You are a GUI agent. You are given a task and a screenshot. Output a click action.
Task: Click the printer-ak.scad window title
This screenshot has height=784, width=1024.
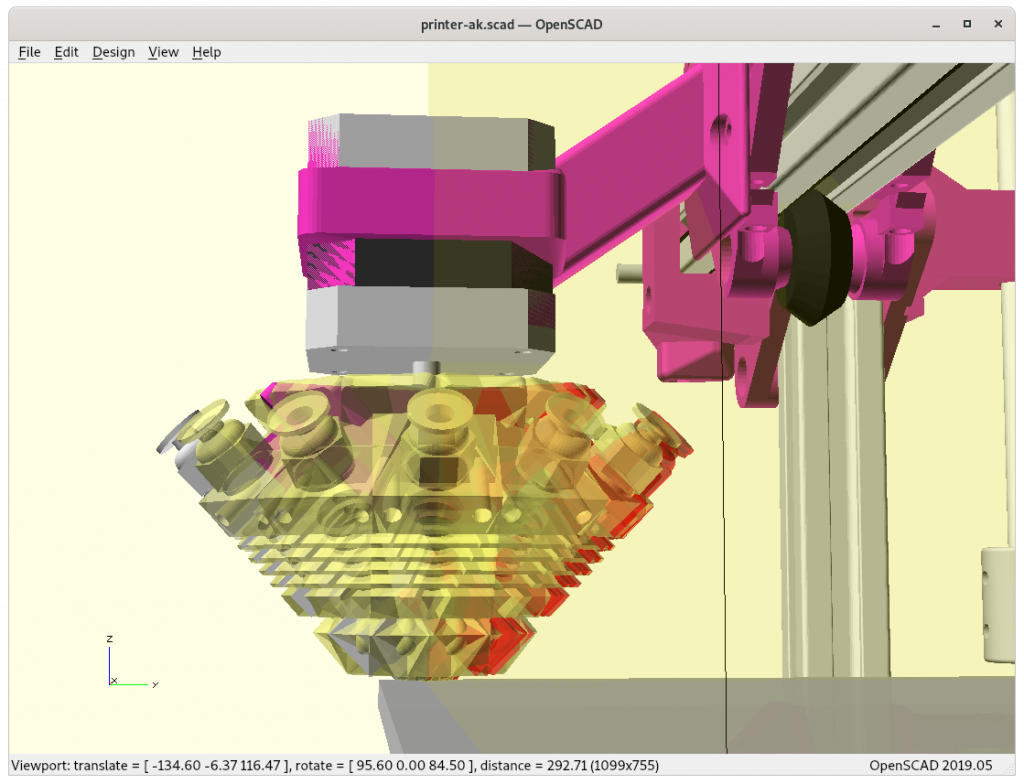coord(511,25)
